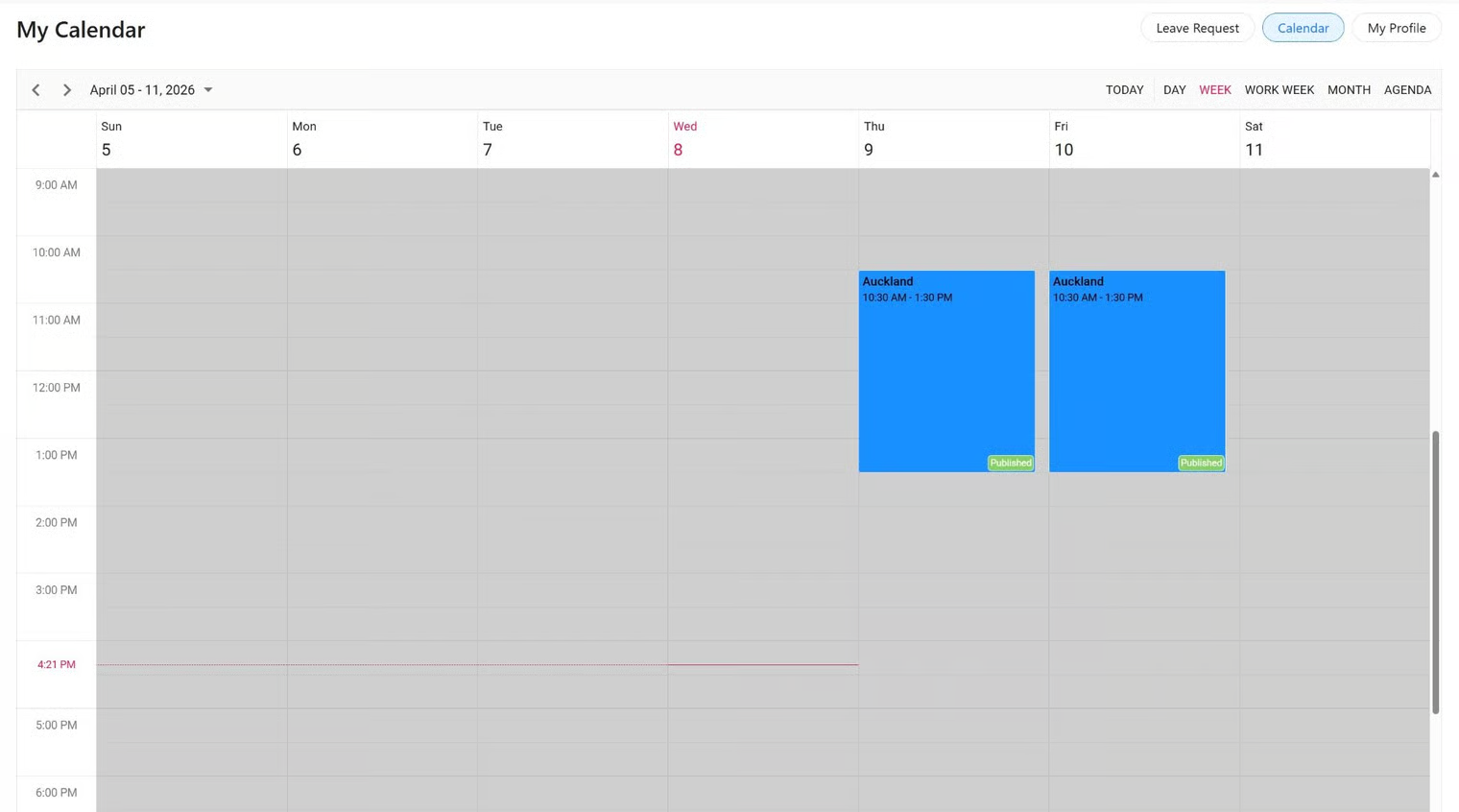Click the Published badge on Thursday's shift

coord(1011,463)
